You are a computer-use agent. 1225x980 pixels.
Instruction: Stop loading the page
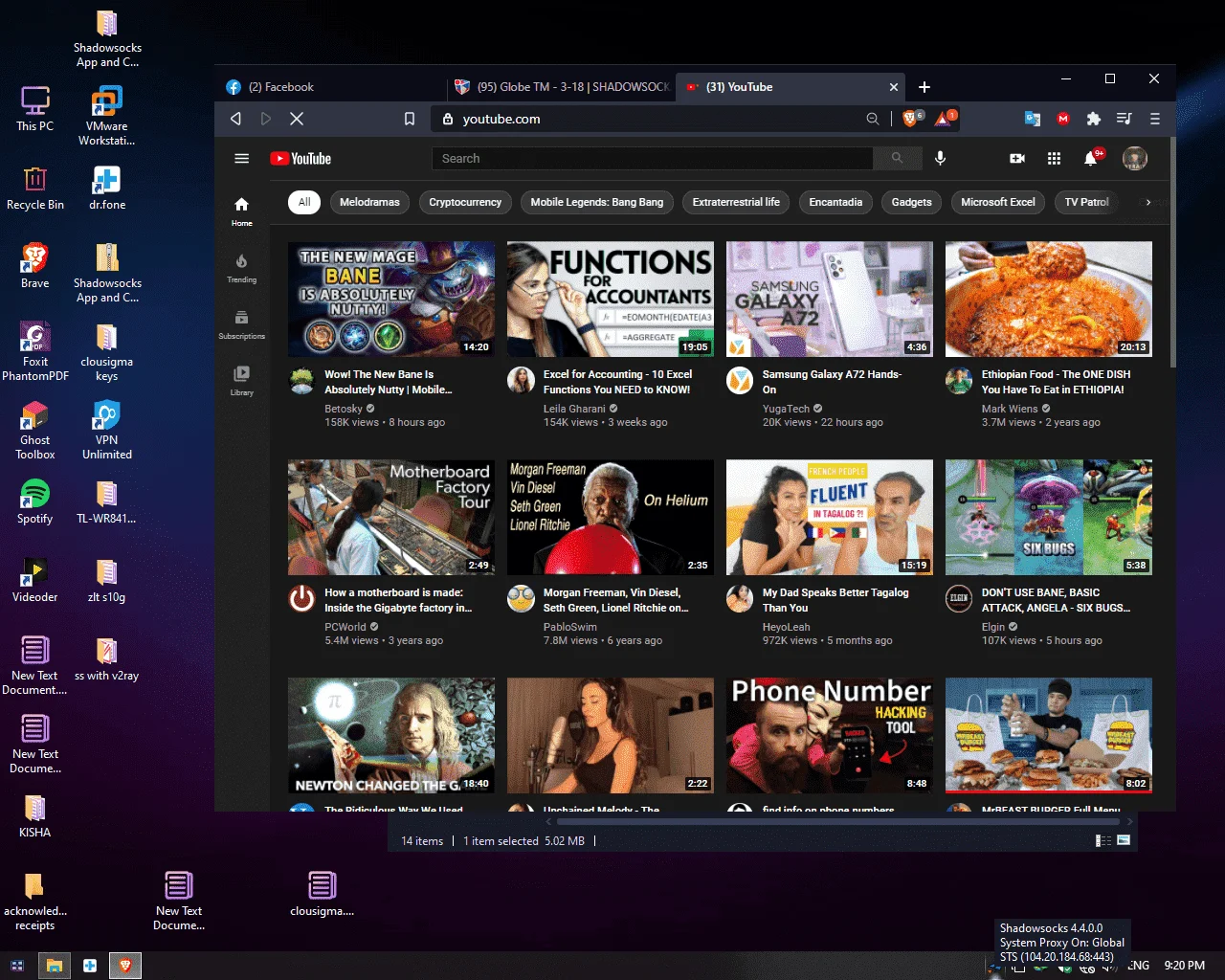(297, 119)
